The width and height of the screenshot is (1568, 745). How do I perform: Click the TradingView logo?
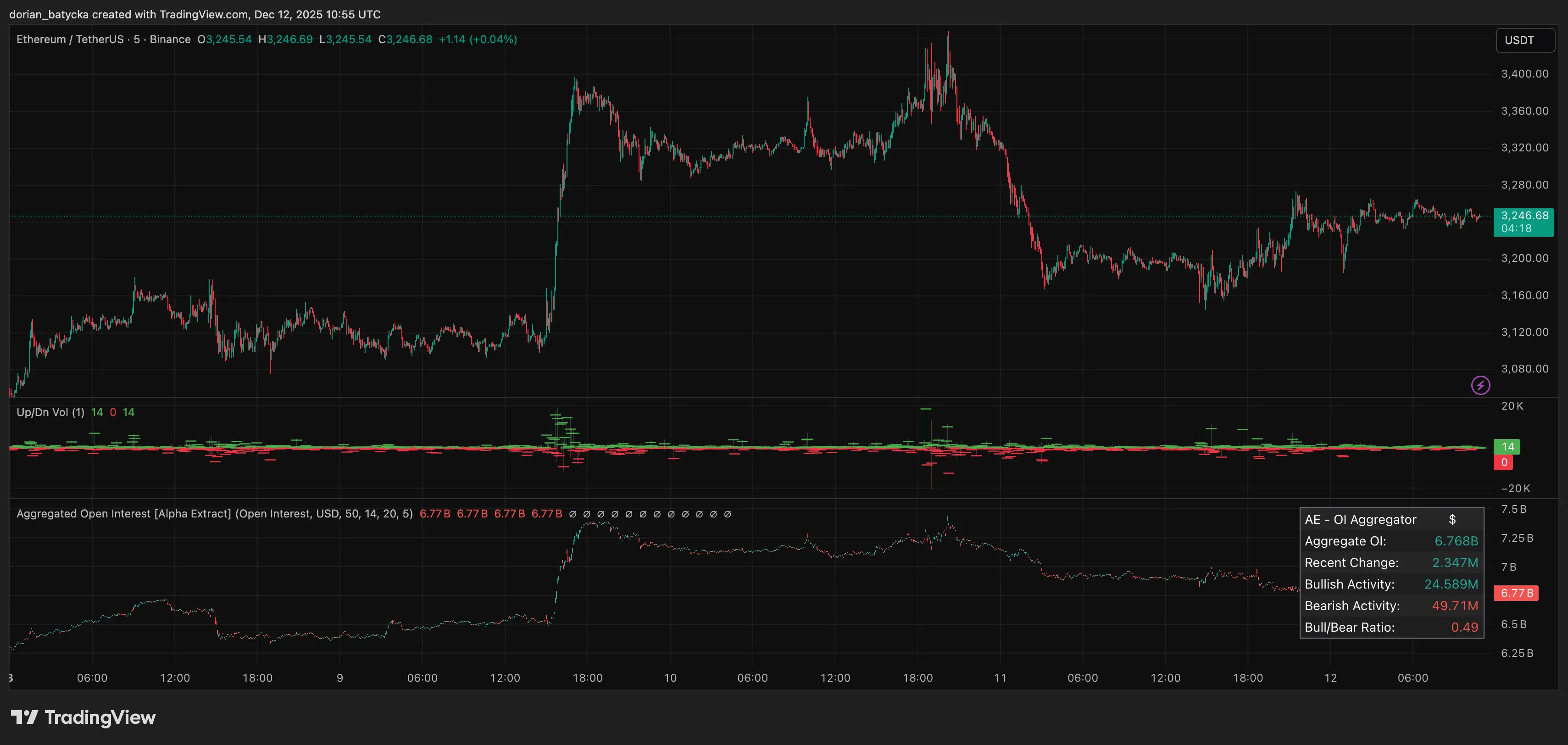point(85,717)
